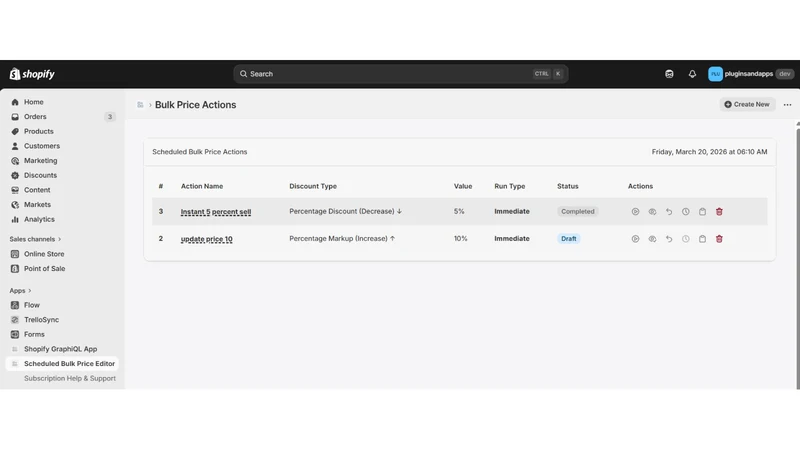Open schedule clock for update price 10
The width and height of the screenshot is (800, 450).
coord(686,239)
